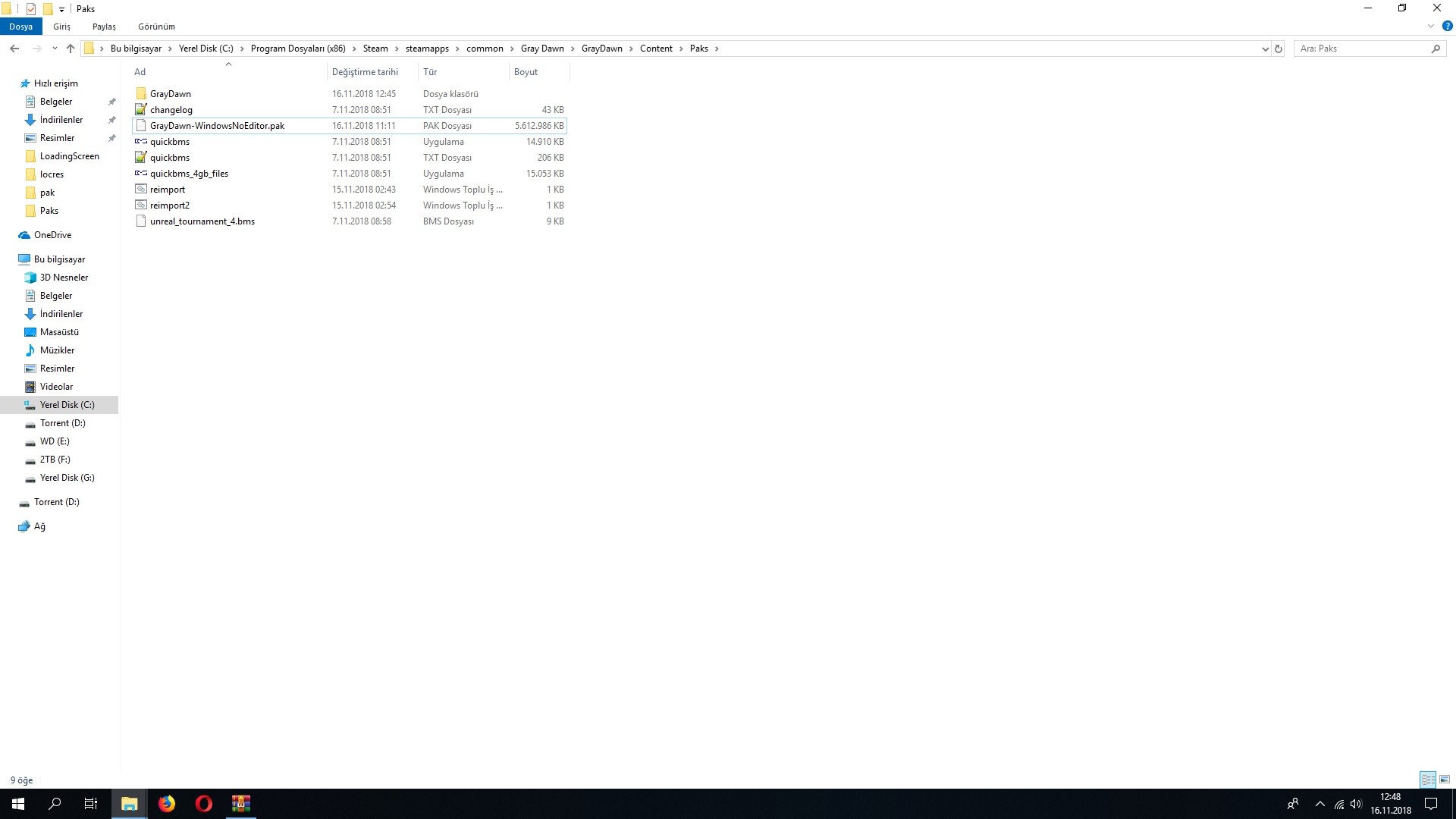Open Ağ network in the sidebar
Screen dimensions: 1456x819
[39, 526]
